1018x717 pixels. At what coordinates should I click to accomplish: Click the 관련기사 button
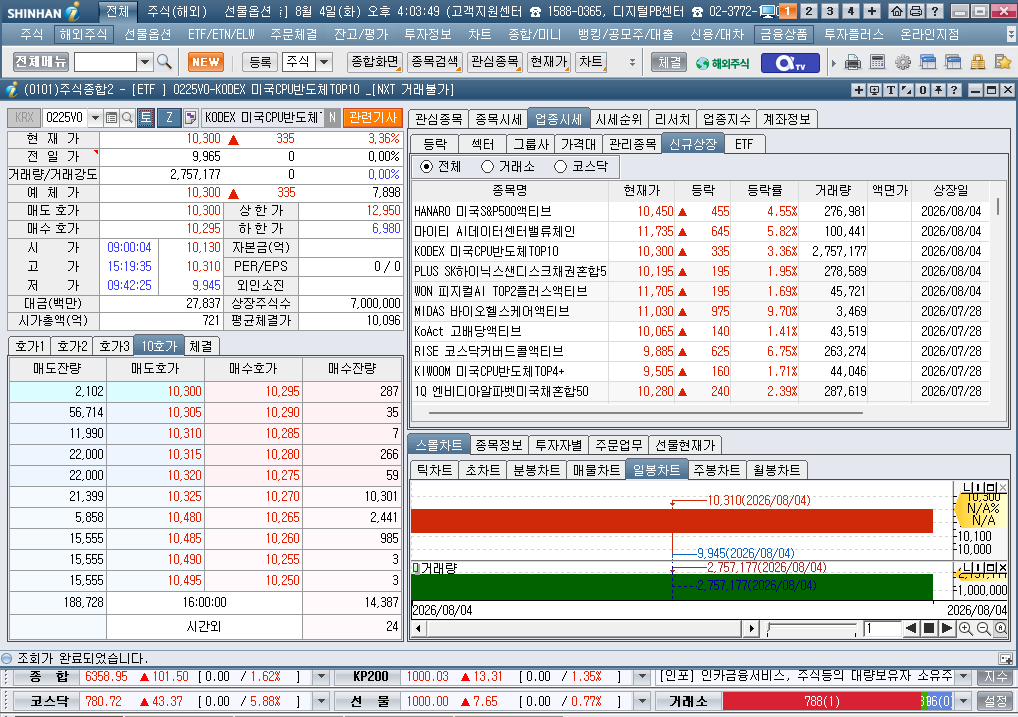tap(373, 118)
